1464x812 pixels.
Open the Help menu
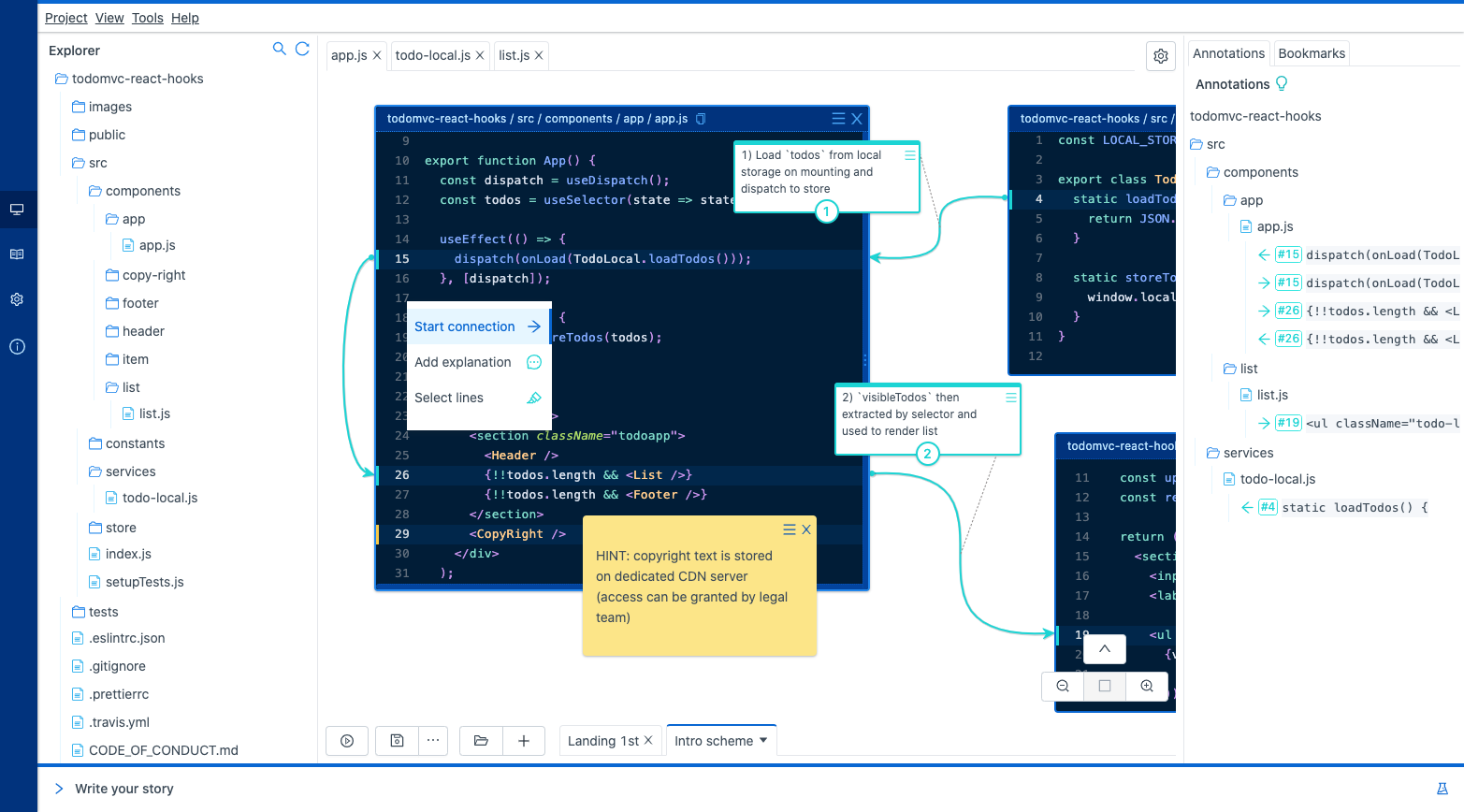coord(185,18)
